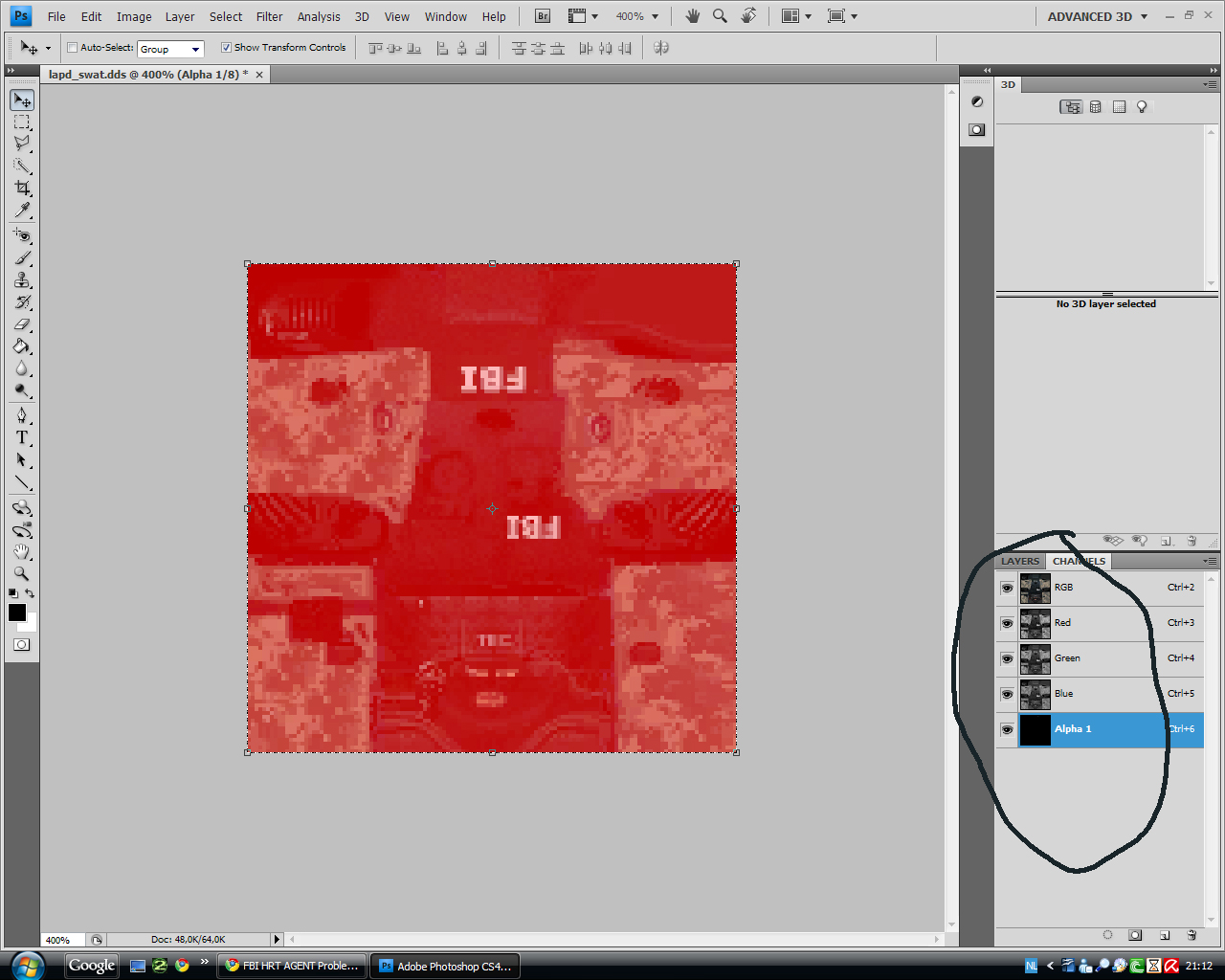Open the Select menu
Image resolution: width=1225 pixels, height=980 pixels.
pyautogui.click(x=226, y=16)
